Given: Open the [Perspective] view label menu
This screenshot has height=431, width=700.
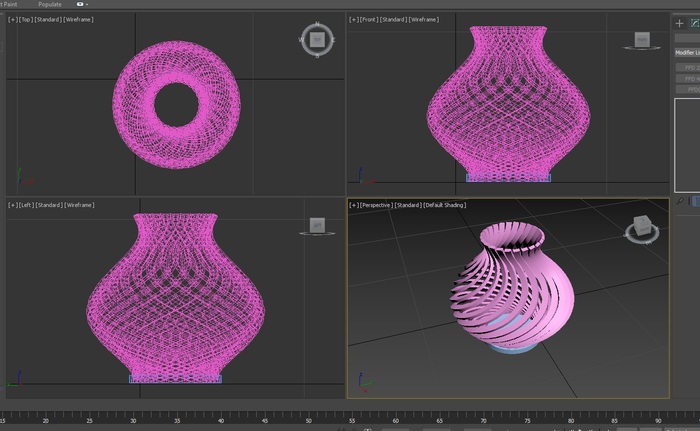Looking at the screenshot, I should coord(376,205).
